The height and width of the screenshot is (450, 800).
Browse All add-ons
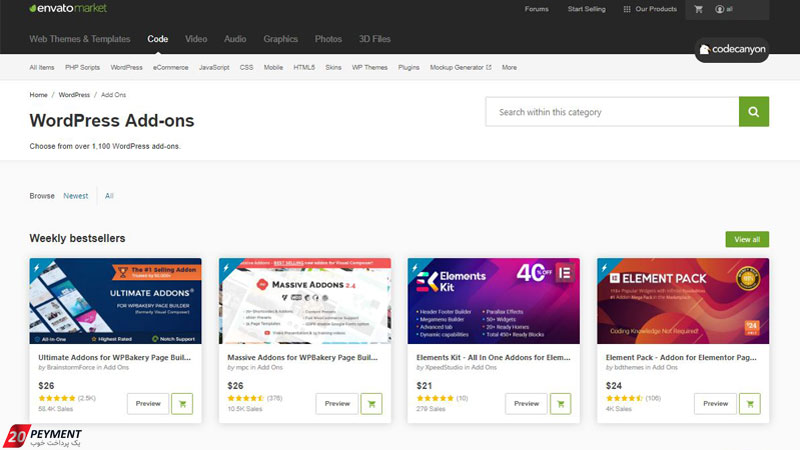coord(109,196)
